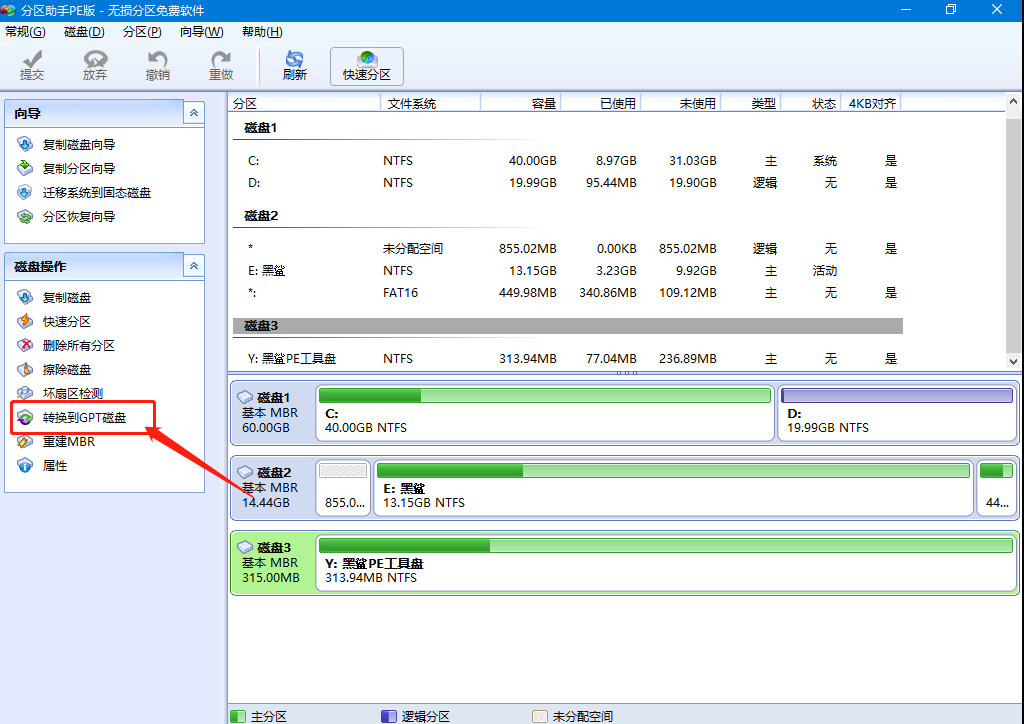Click the 提交 (commit) toolbar icon
Screen dimensions: 1024x724
coord(31,60)
